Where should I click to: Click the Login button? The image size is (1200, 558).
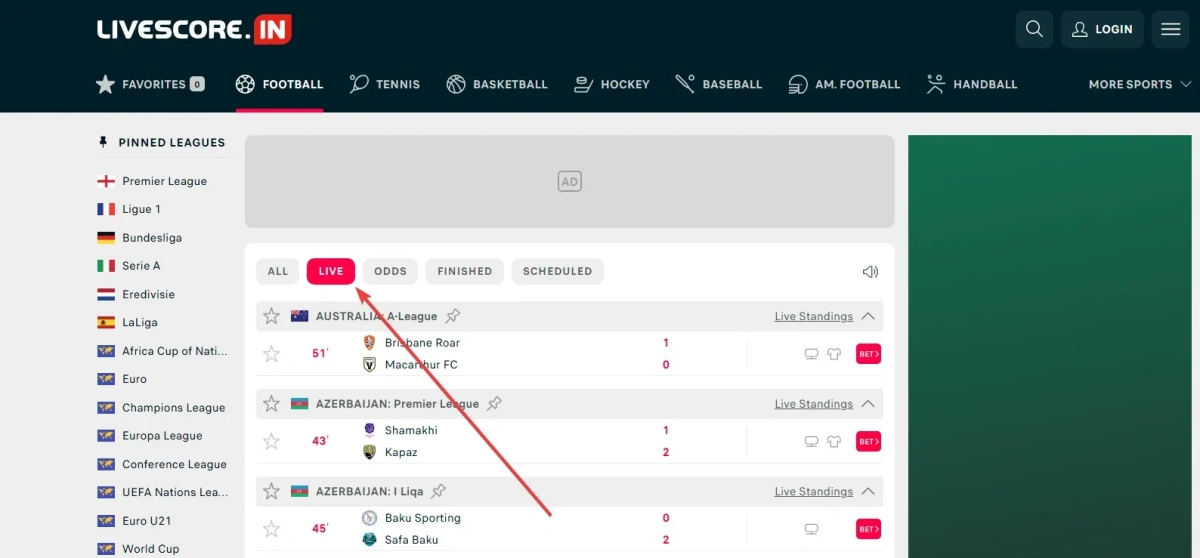[x=1102, y=29]
